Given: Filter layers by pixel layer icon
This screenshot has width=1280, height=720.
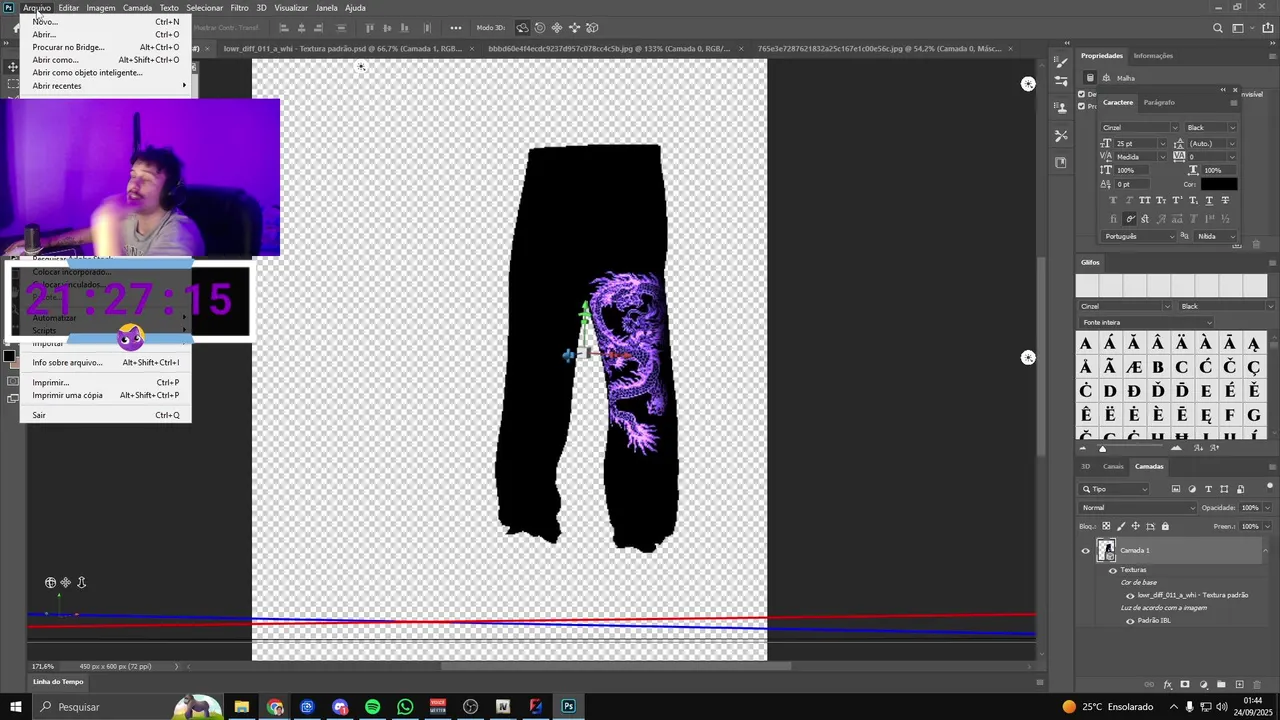Looking at the screenshot, I should tap(1176, 489).
